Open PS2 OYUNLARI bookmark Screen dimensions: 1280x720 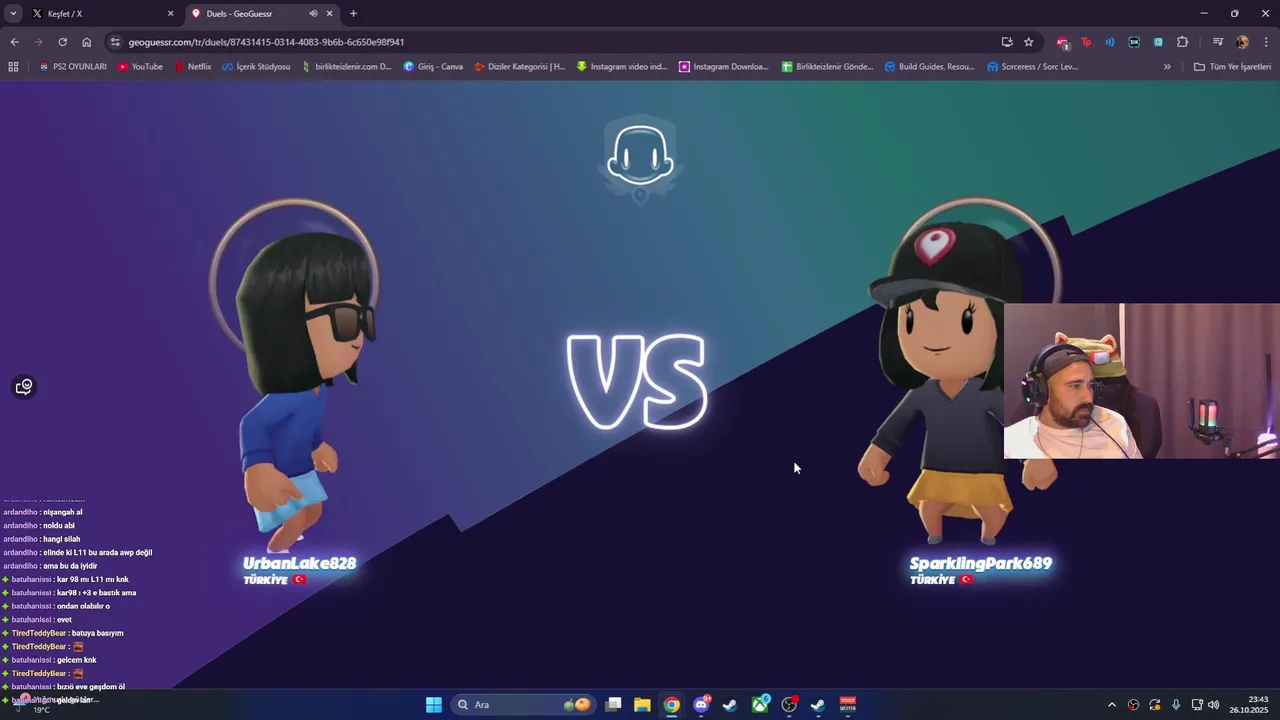(x=72, y=67)
